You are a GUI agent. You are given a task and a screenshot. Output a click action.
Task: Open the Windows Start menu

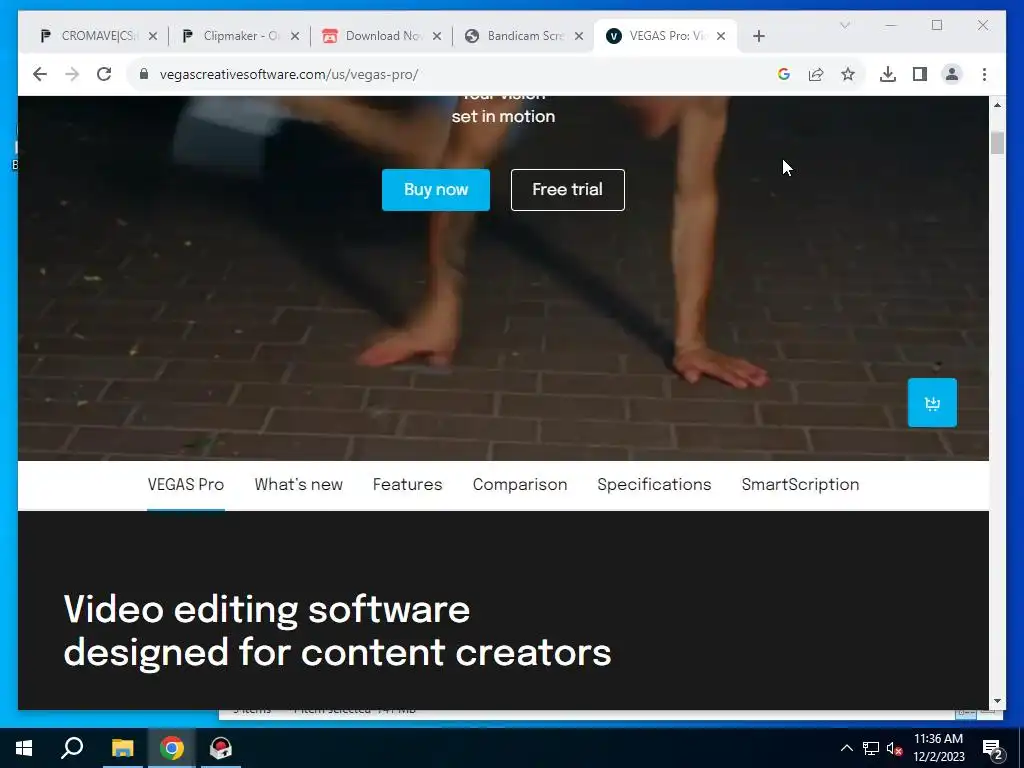24,748
